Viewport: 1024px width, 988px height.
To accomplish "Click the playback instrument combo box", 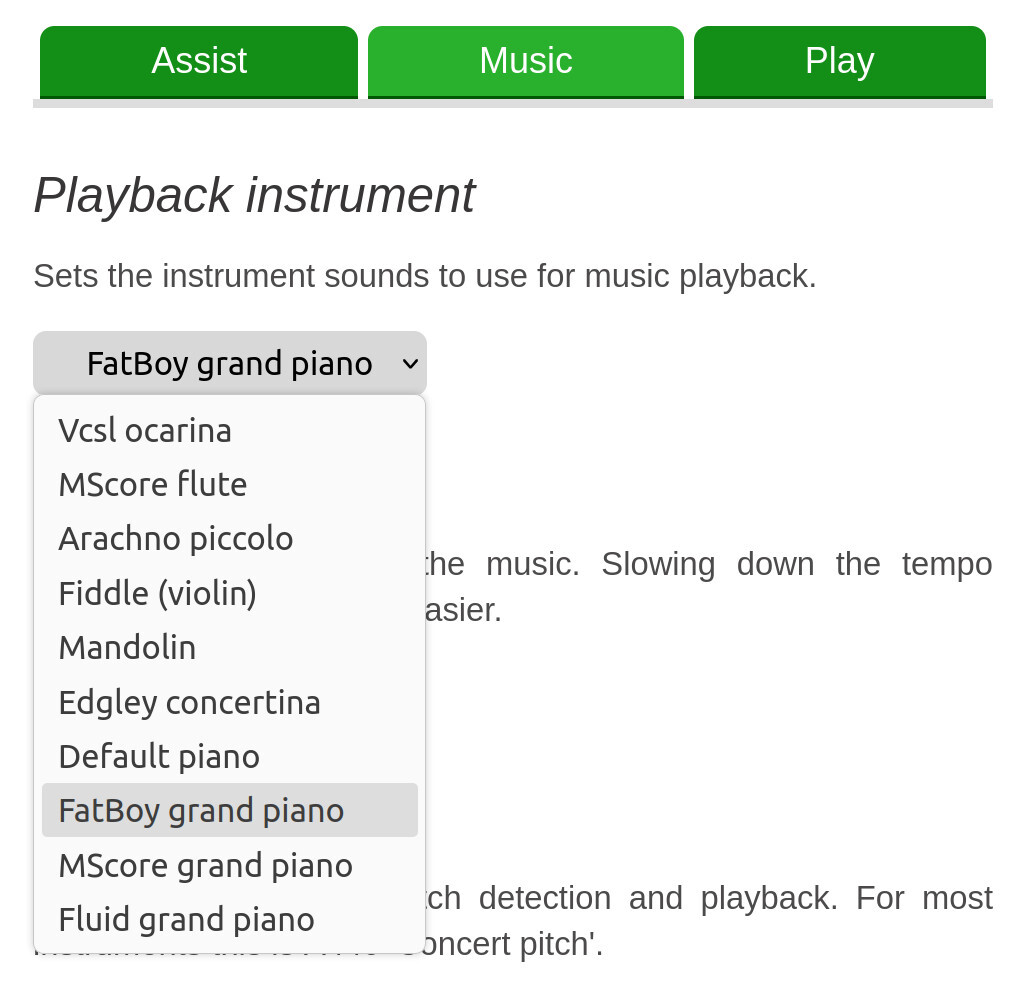I will (229, 363).
